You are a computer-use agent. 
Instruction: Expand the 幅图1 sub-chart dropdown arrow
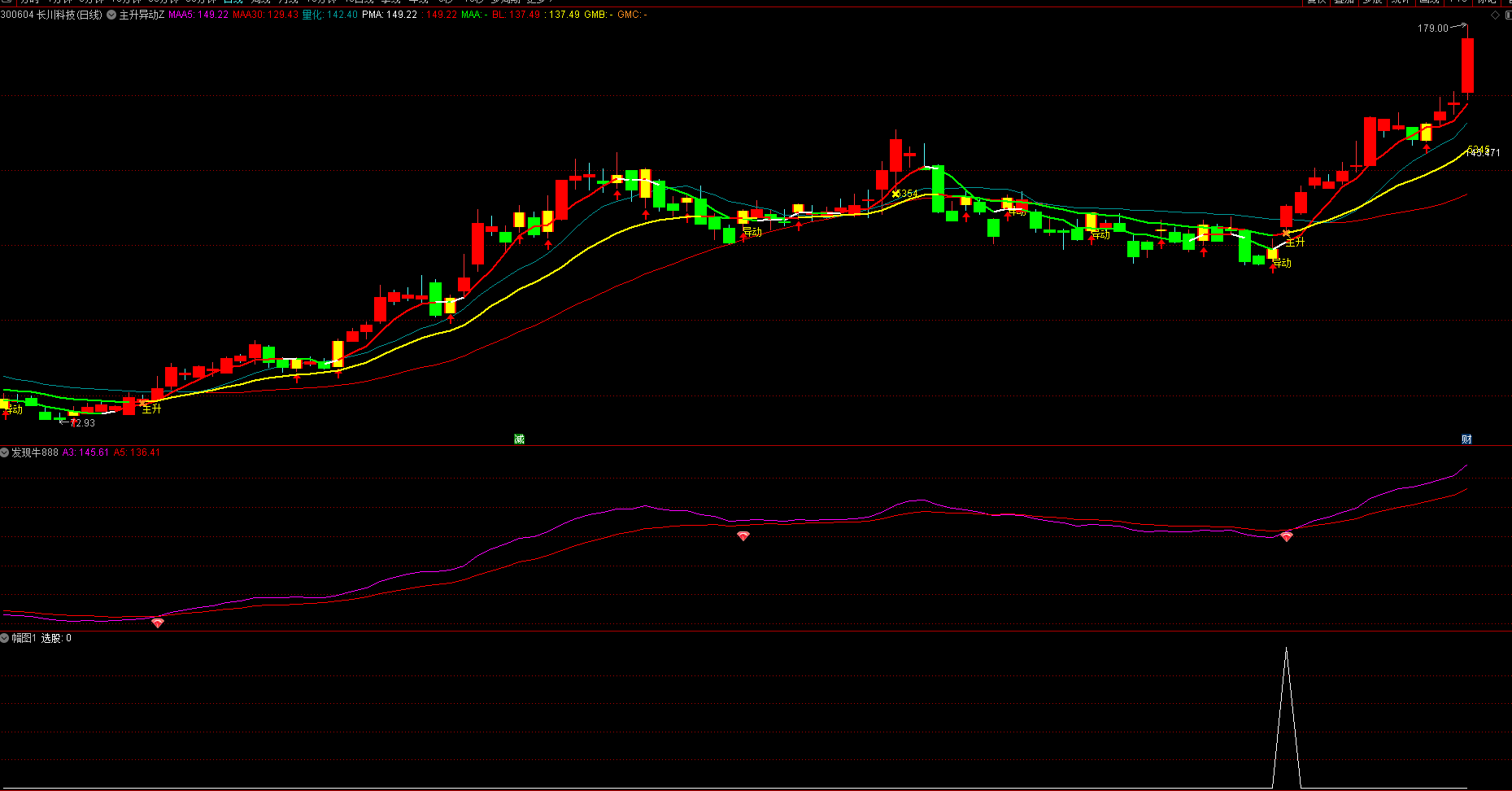pyautogui.click(x=5, y=638)
